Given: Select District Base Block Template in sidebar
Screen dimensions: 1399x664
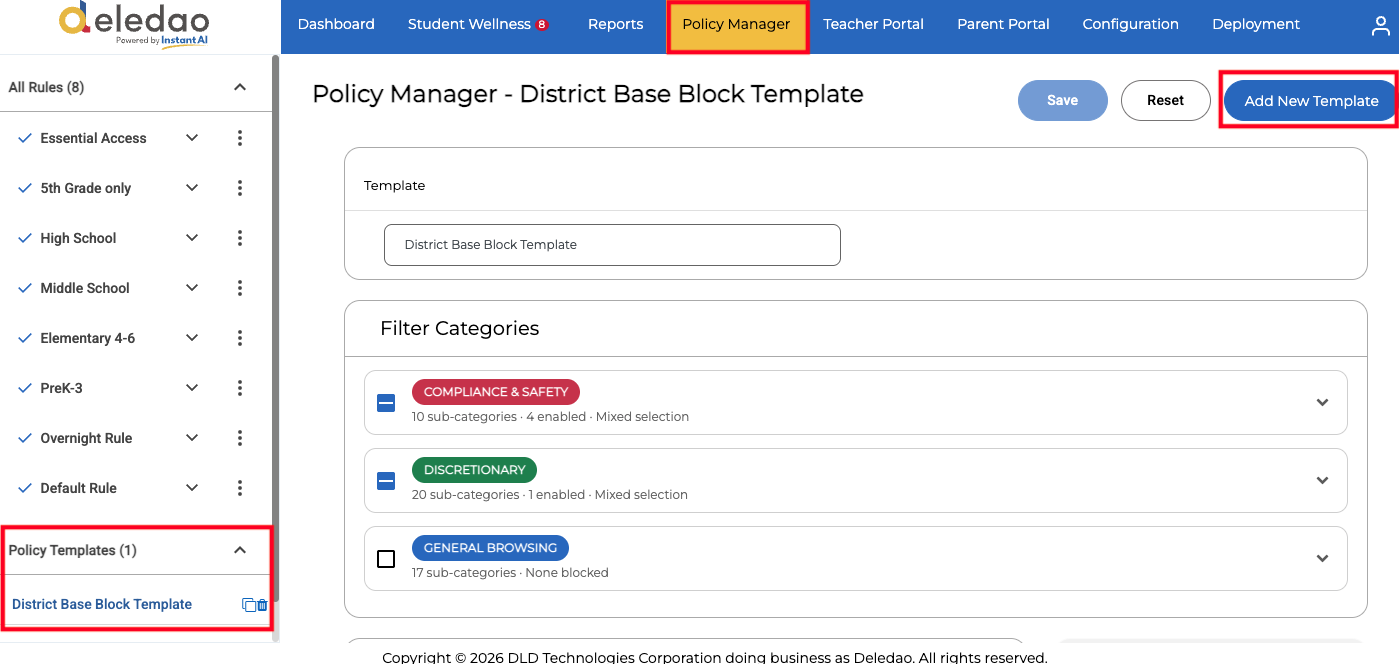Looking at the screenshot, I should pyautogui.click(x=102, y=604).
